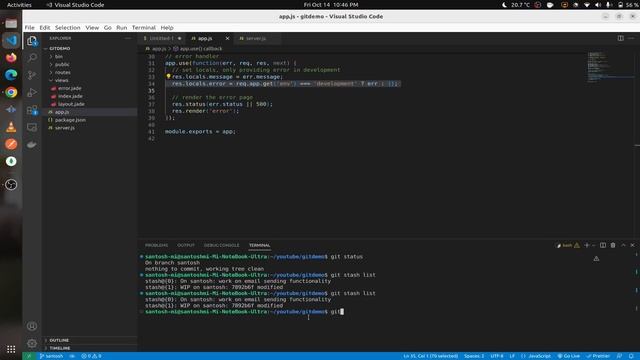Switch to the Untitled-1 editor tab
The height and width of the screenshot is (360, 640).
click(x=161, y=38)
